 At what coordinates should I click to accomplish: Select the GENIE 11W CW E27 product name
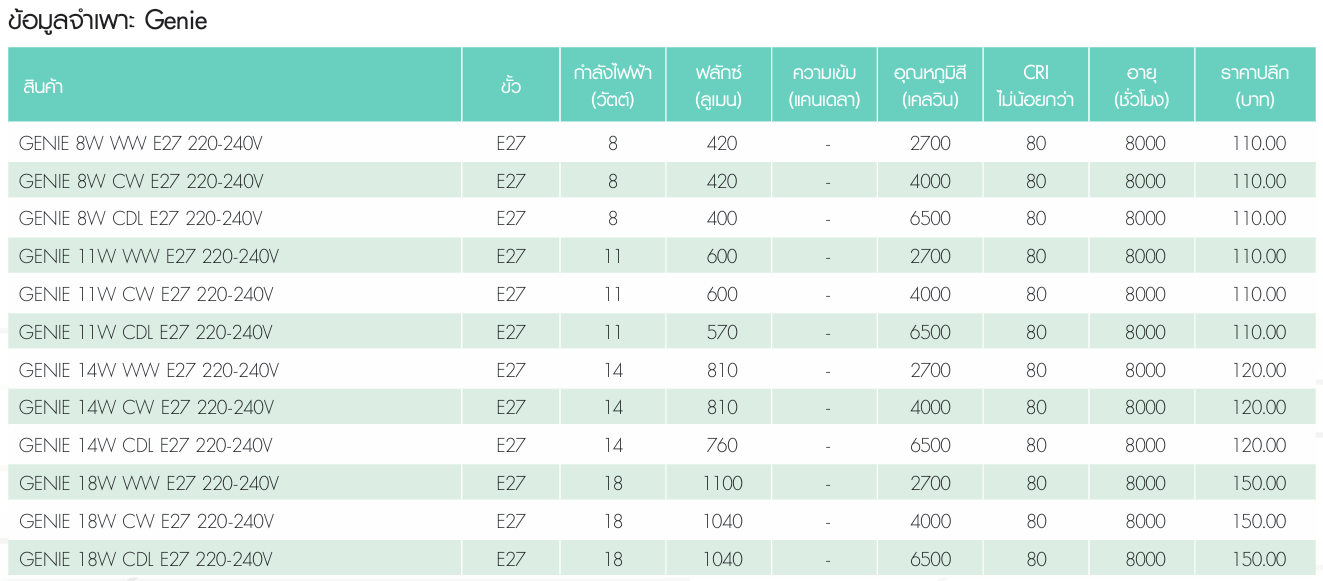(146, 294)
